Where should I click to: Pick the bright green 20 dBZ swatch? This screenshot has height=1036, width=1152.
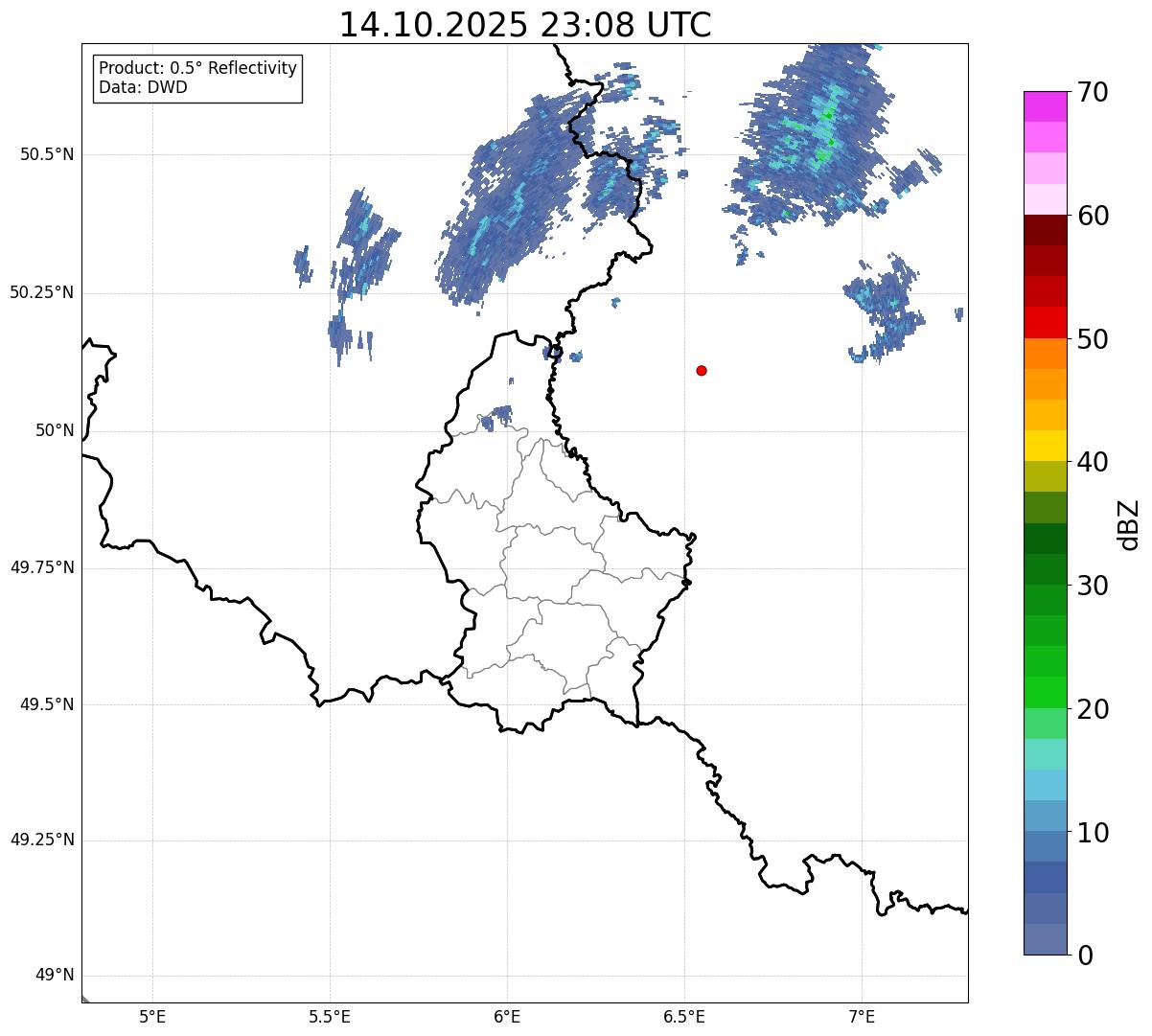1045,692
